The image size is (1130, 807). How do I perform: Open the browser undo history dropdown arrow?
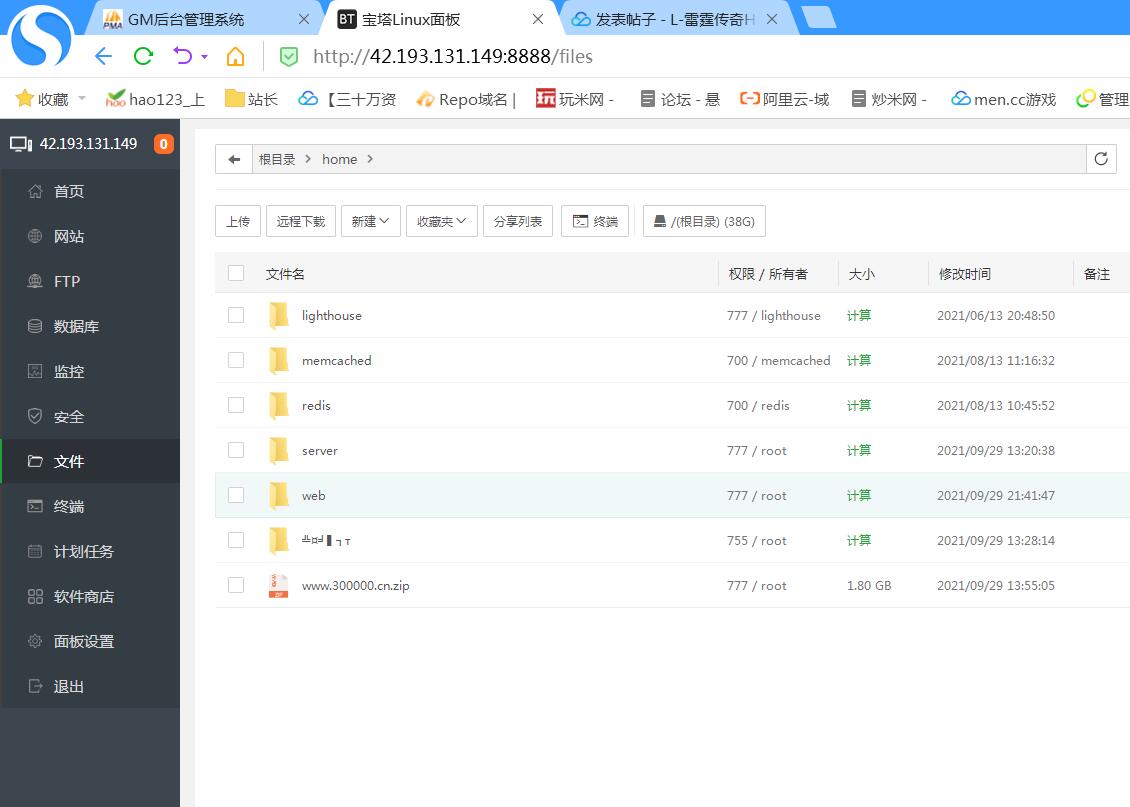click(204, 57)
